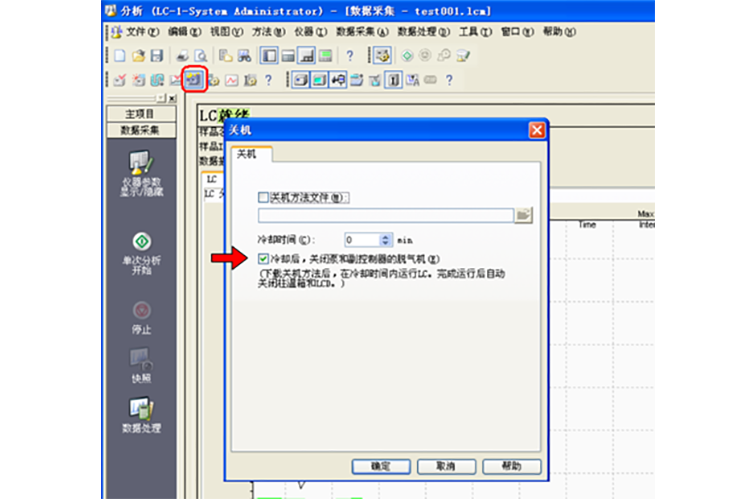Select the 关机 tab in dialog

[250, 154]
